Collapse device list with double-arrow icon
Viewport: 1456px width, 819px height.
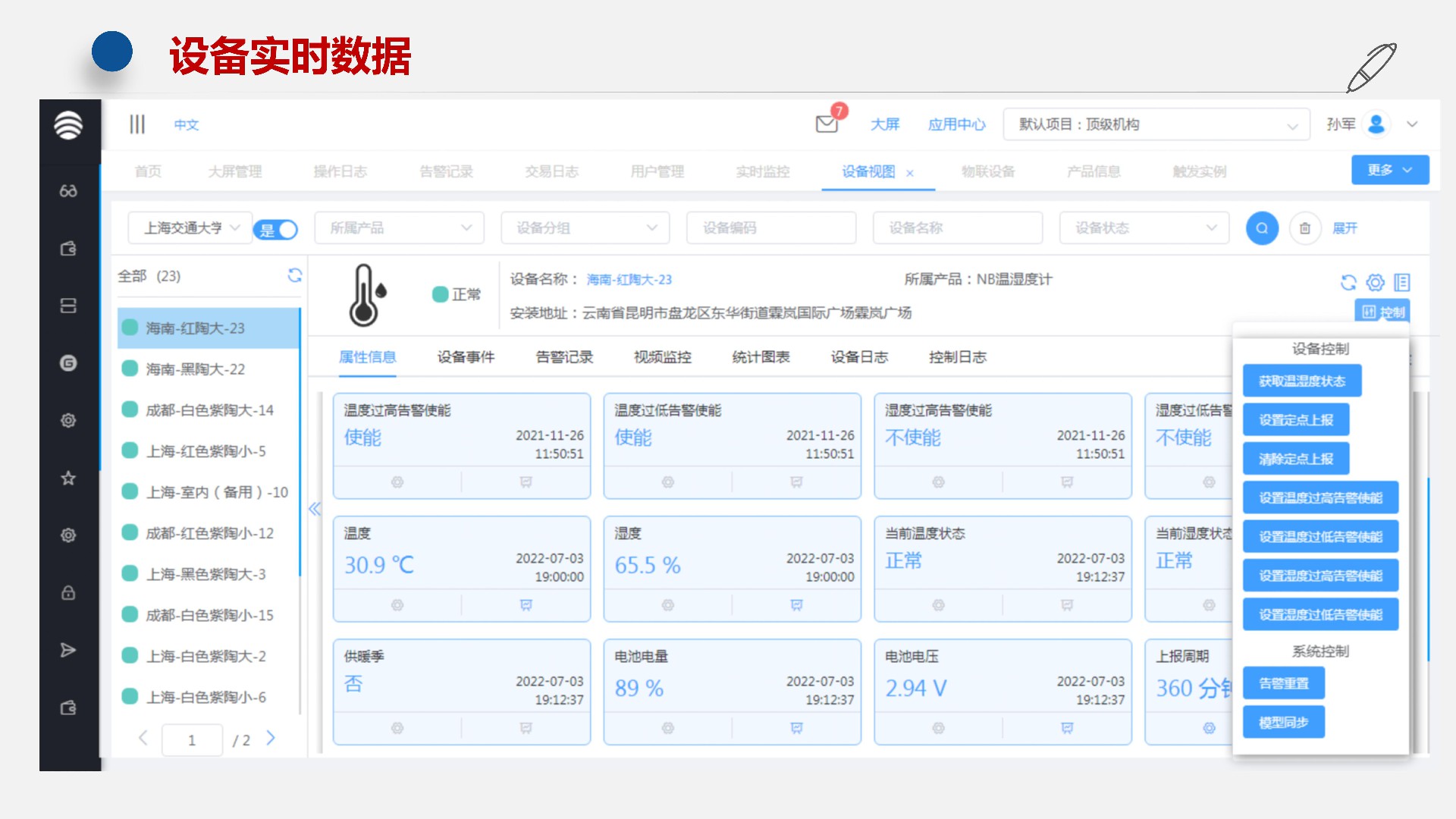pyautogui.click(x=315, y=509)
